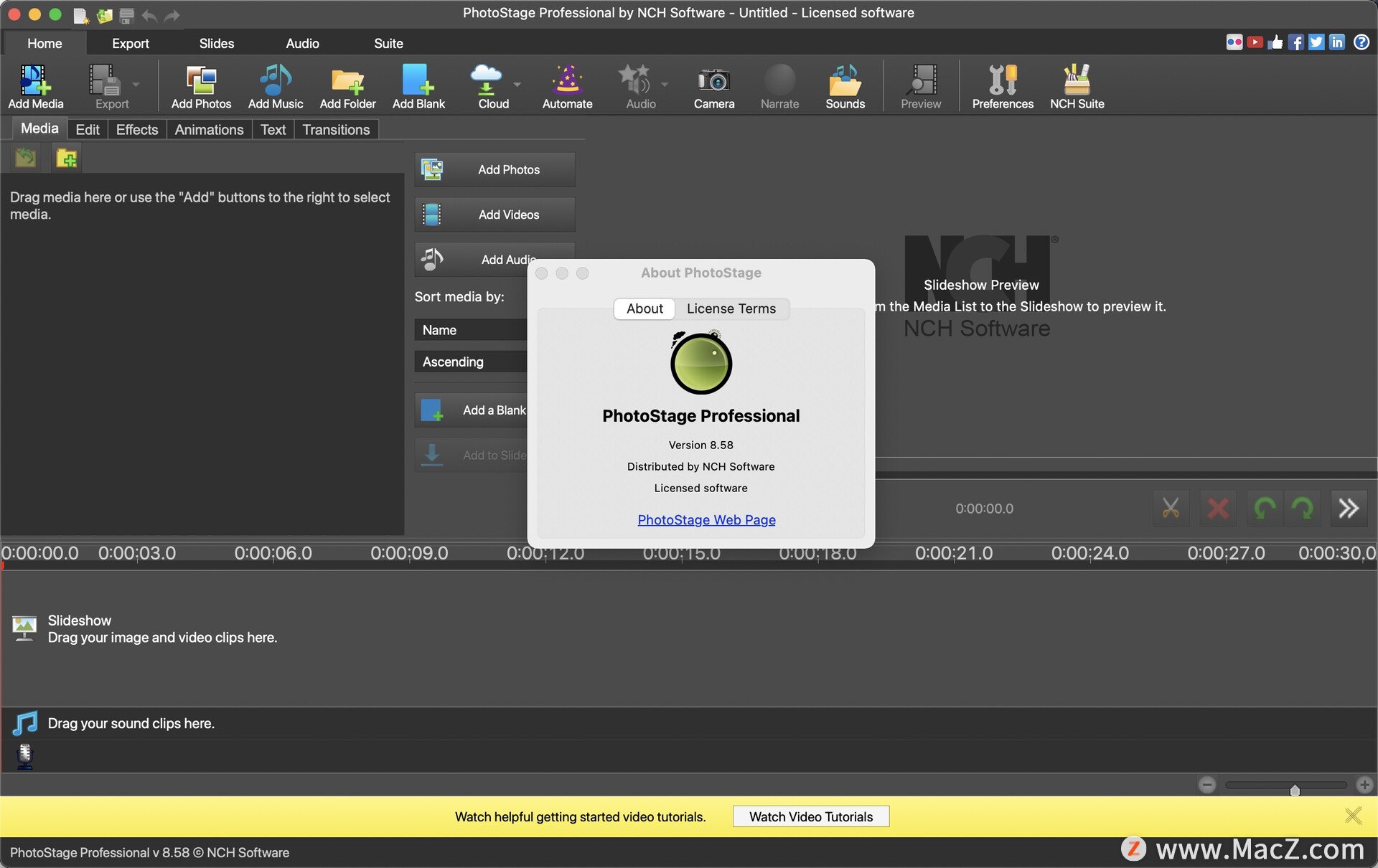
Task: Switch to the Export ribbon tab
Action: 130,43
